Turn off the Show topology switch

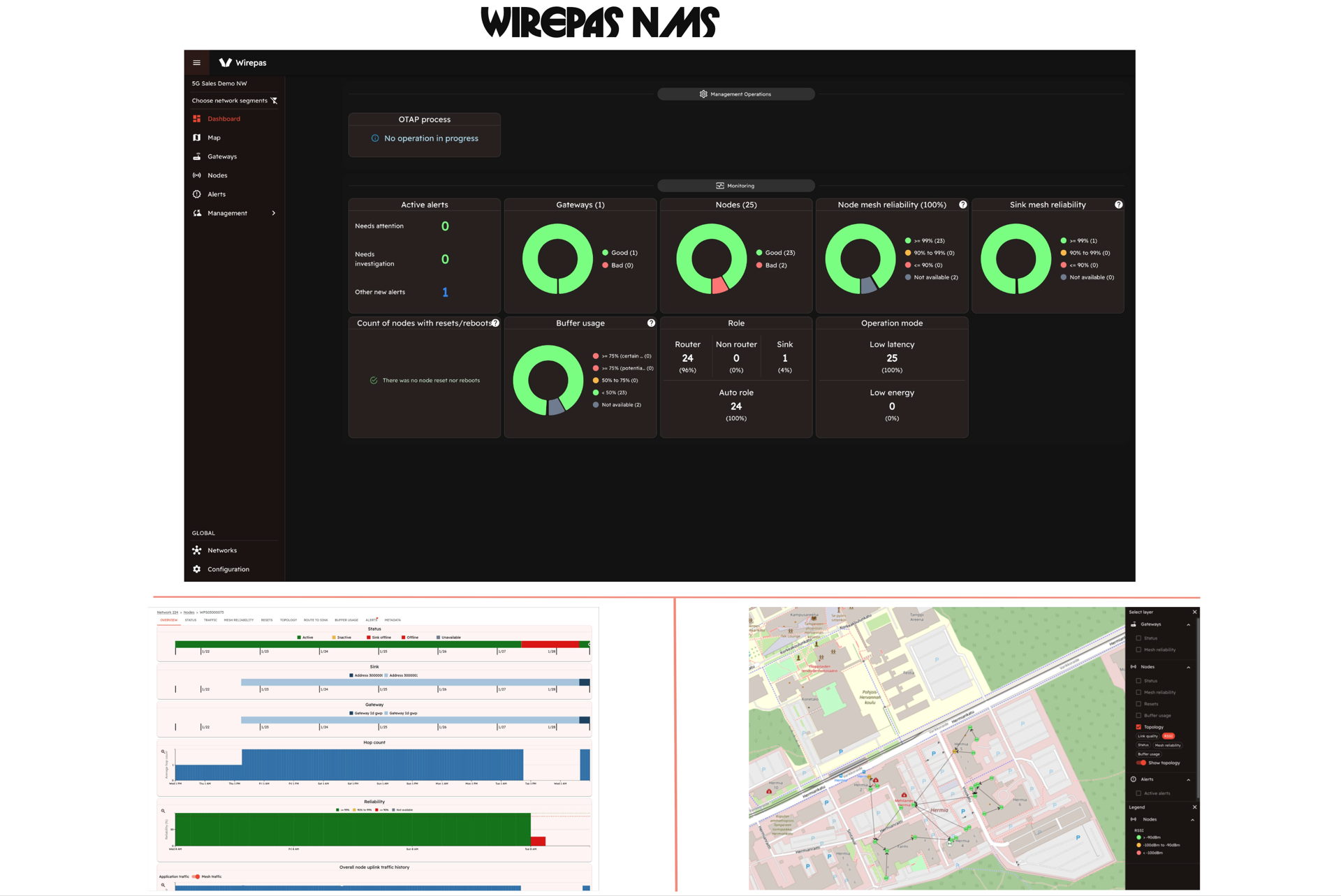pyautogui.click(x=1142, y=763)
